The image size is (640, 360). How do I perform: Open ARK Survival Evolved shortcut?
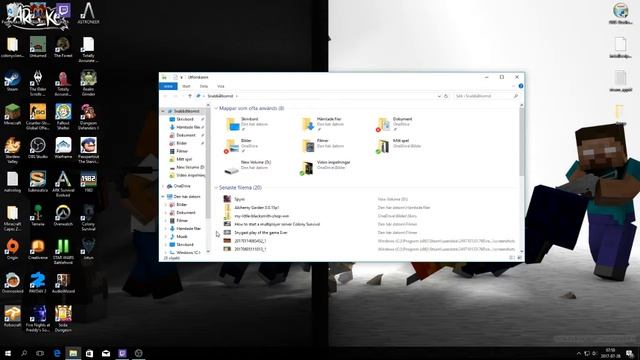click(x=63, y=184)
